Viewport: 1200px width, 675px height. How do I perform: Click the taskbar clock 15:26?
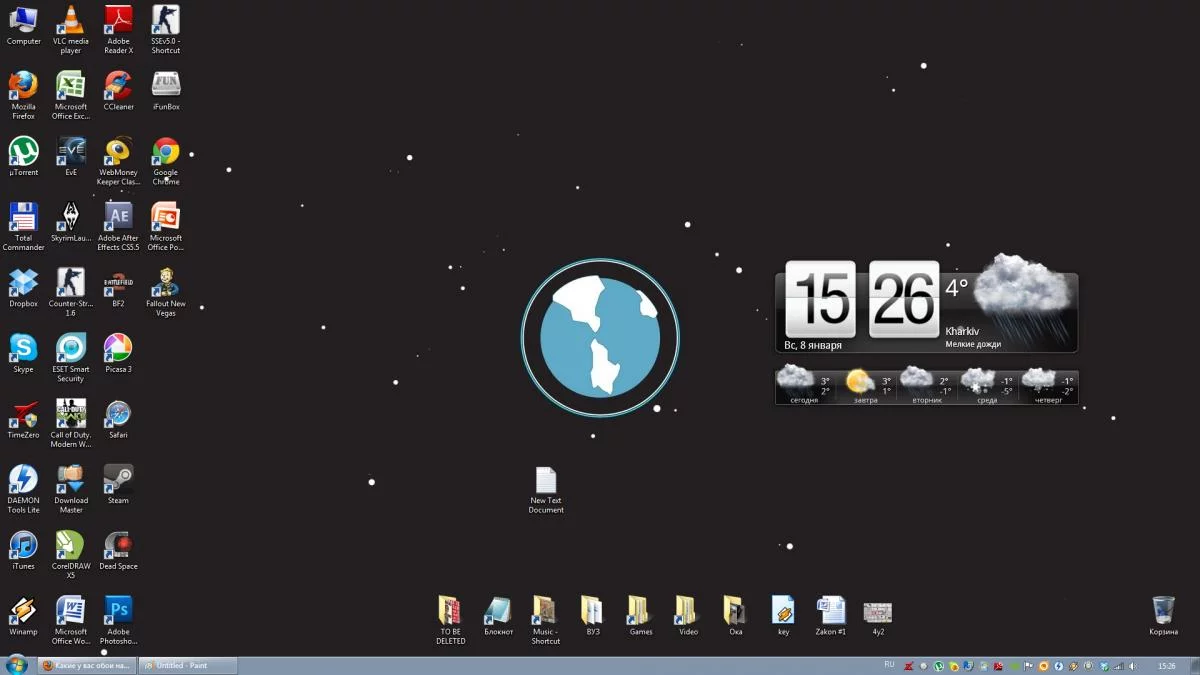[x=1166, y=666]
